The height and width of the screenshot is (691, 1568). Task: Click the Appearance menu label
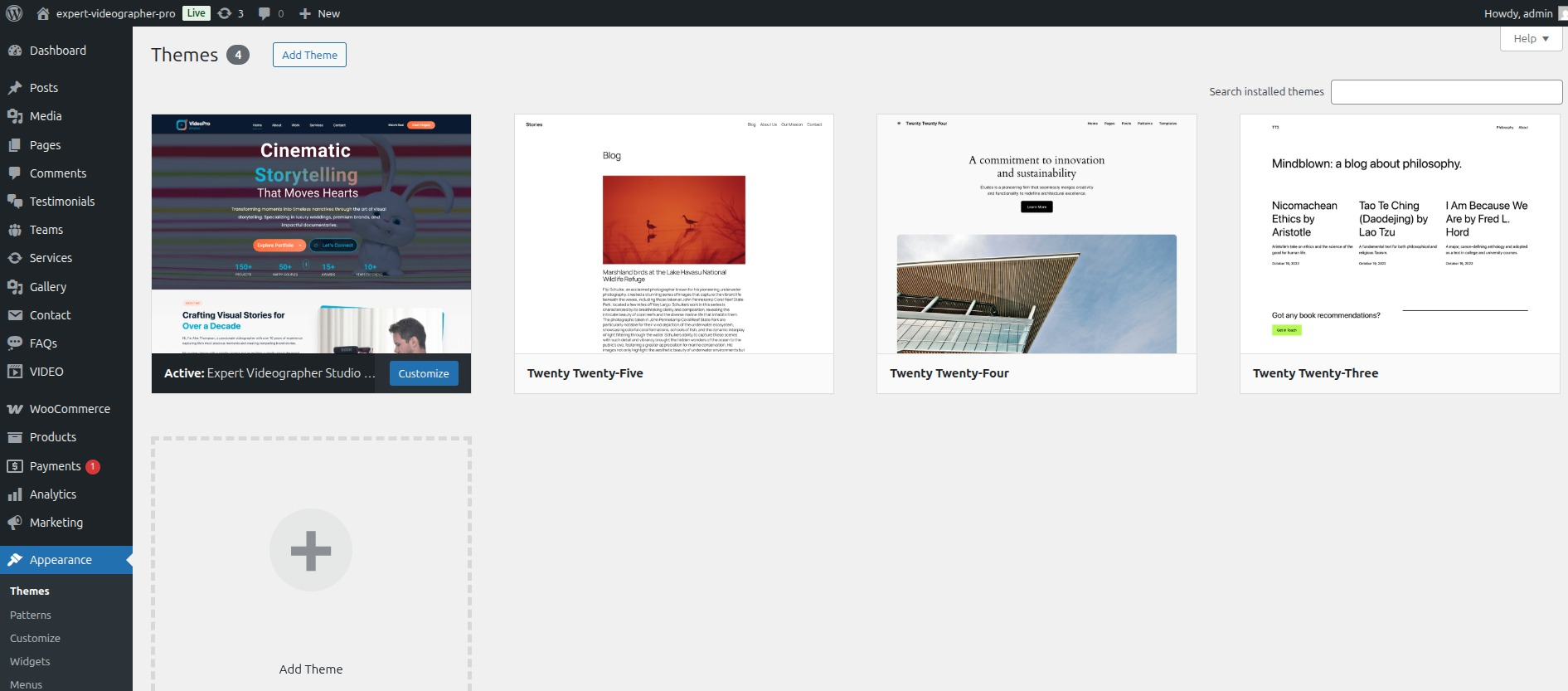61,560
